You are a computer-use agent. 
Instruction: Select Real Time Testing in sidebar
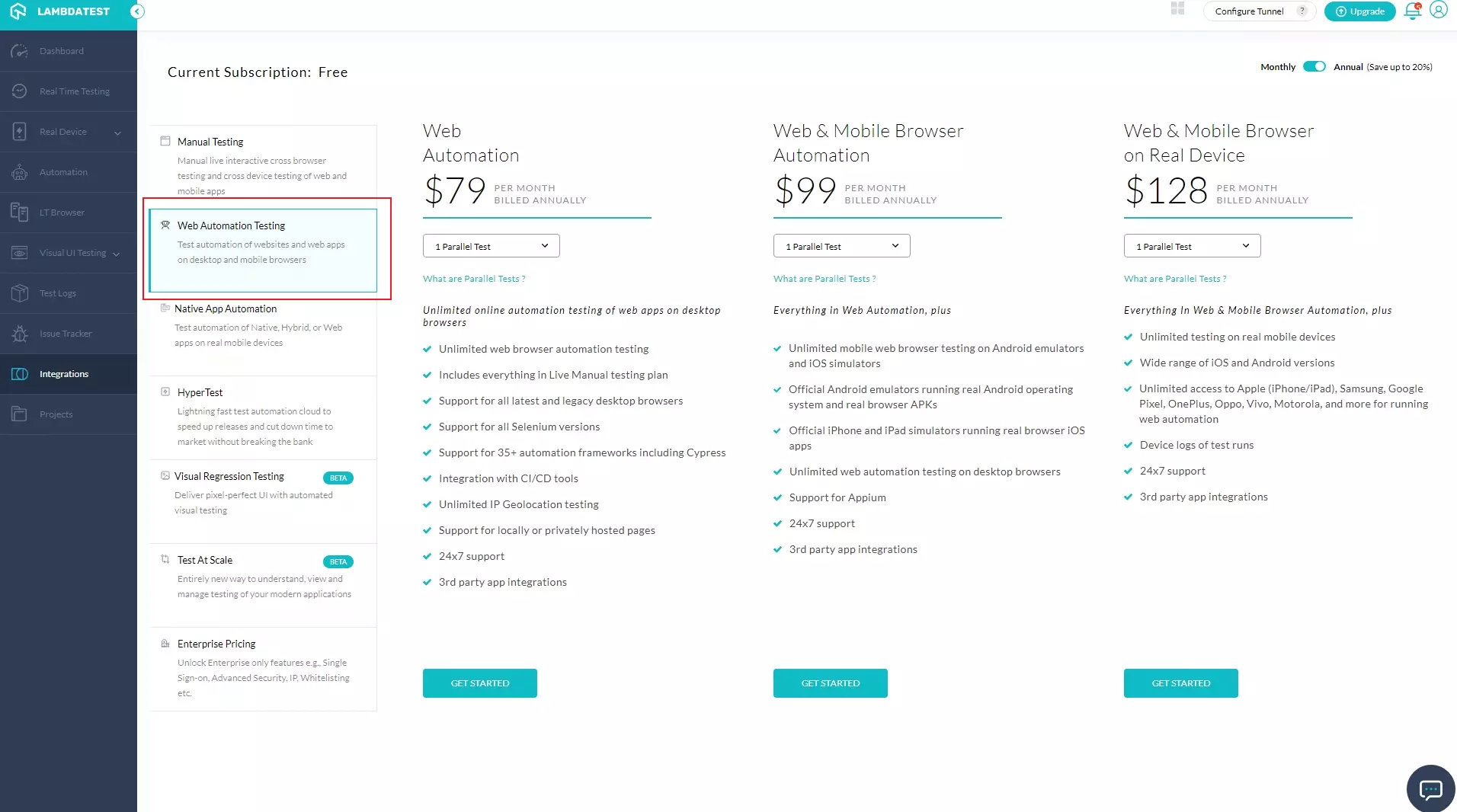tap(75, 91)
